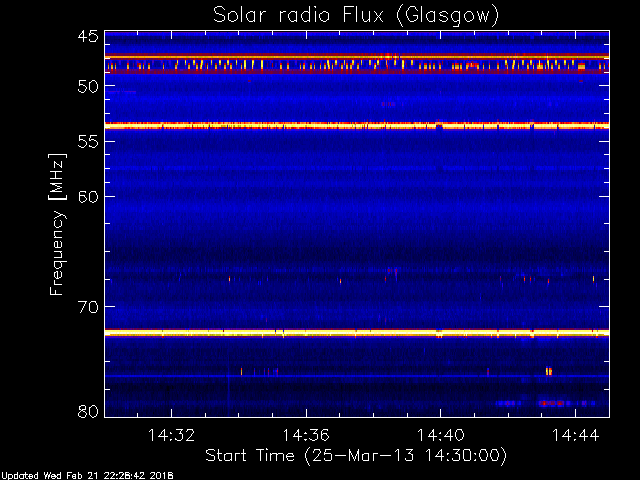Click the 70 frequency tick label

pos(88,307)
